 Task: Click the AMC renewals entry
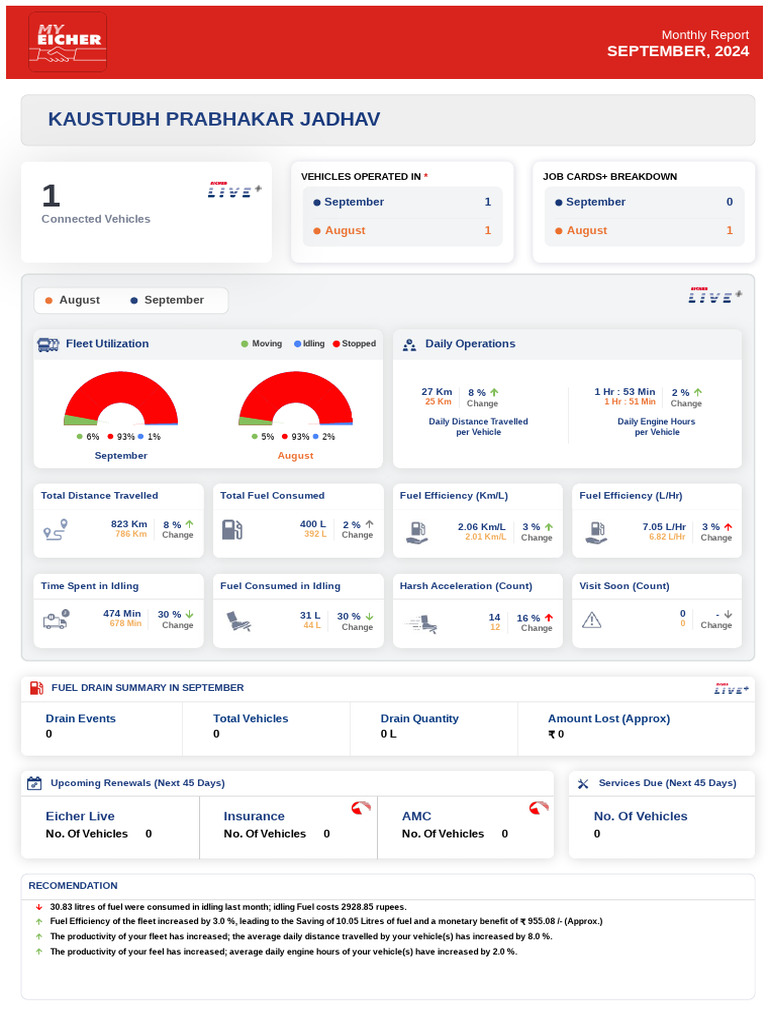466,826
